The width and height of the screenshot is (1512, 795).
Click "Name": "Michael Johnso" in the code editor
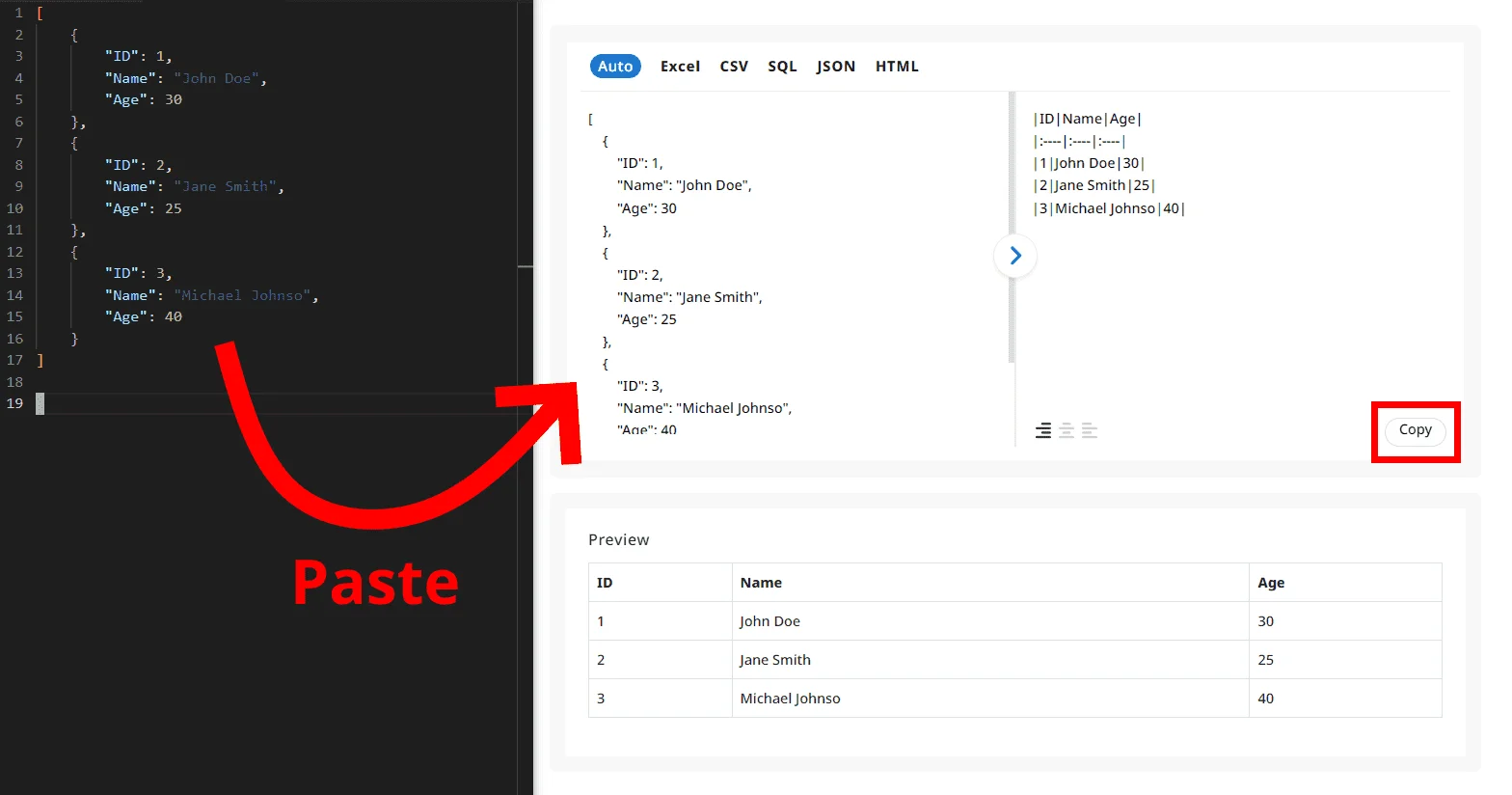tap(211, 295)
